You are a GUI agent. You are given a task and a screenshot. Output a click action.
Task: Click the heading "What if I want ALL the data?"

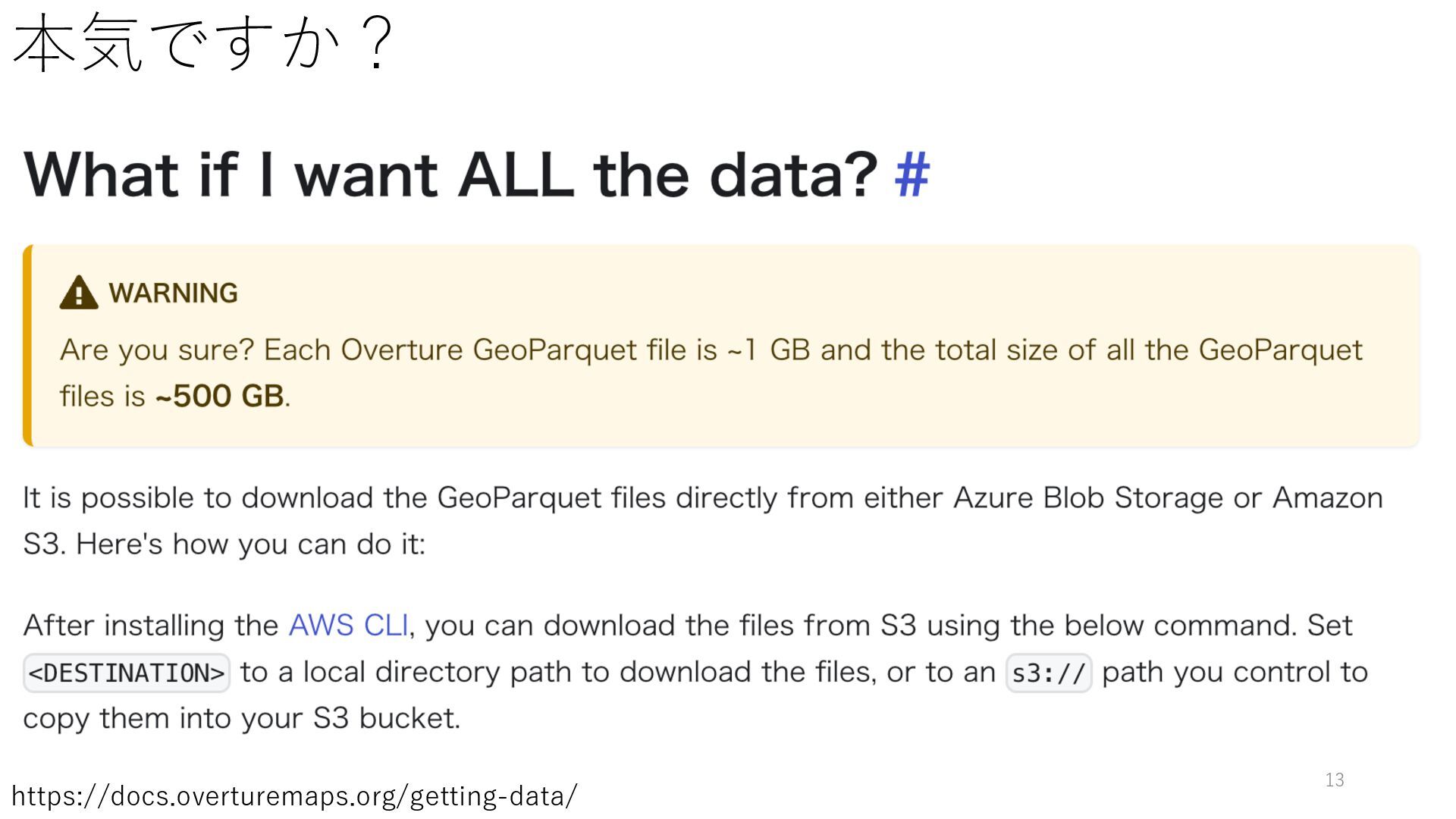click(x=450, y=175)
